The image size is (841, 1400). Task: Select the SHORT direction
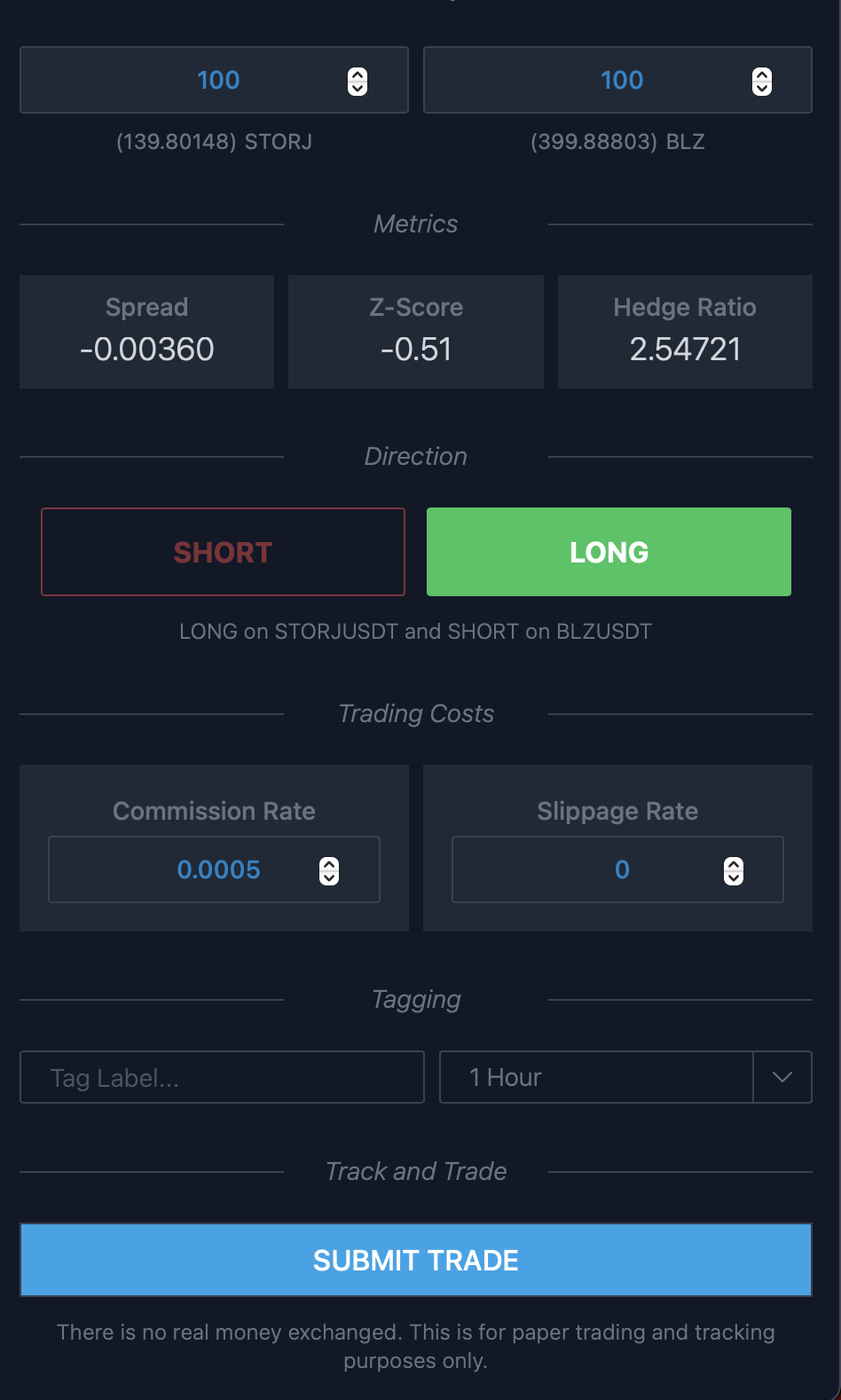pyautogui.click(x=223, y=552)
